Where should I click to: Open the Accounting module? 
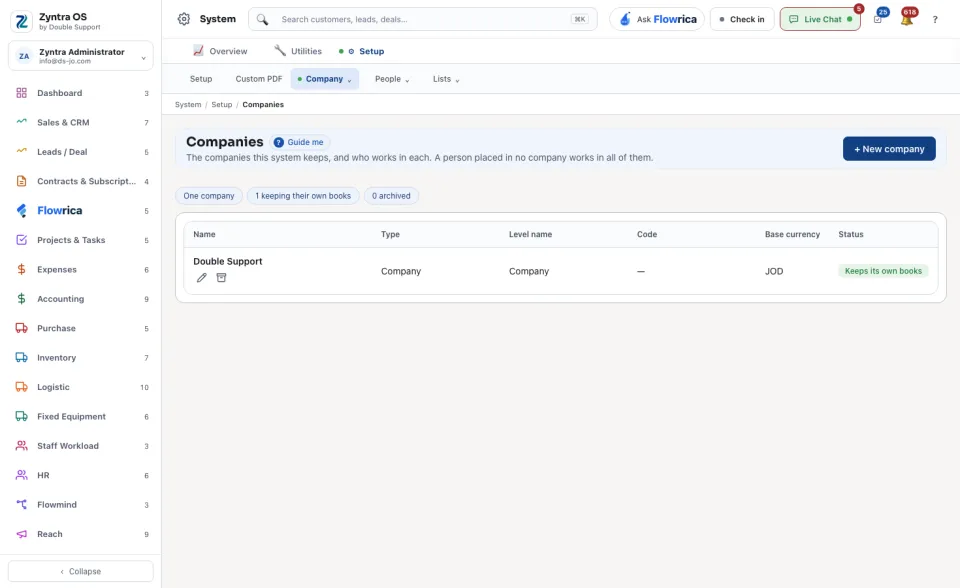(x=81, y=299)
